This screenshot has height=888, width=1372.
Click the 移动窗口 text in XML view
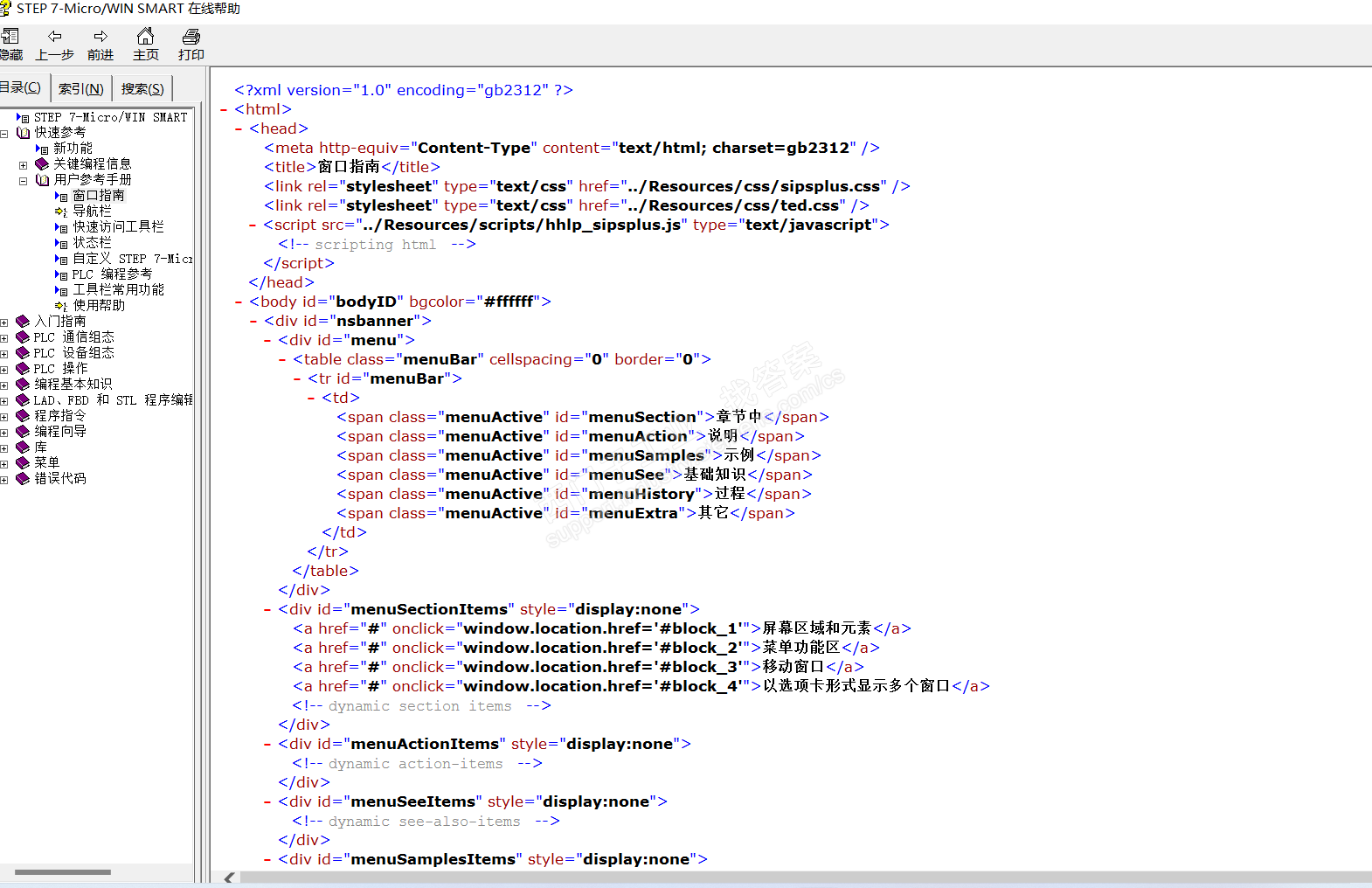tap(793, 667)
